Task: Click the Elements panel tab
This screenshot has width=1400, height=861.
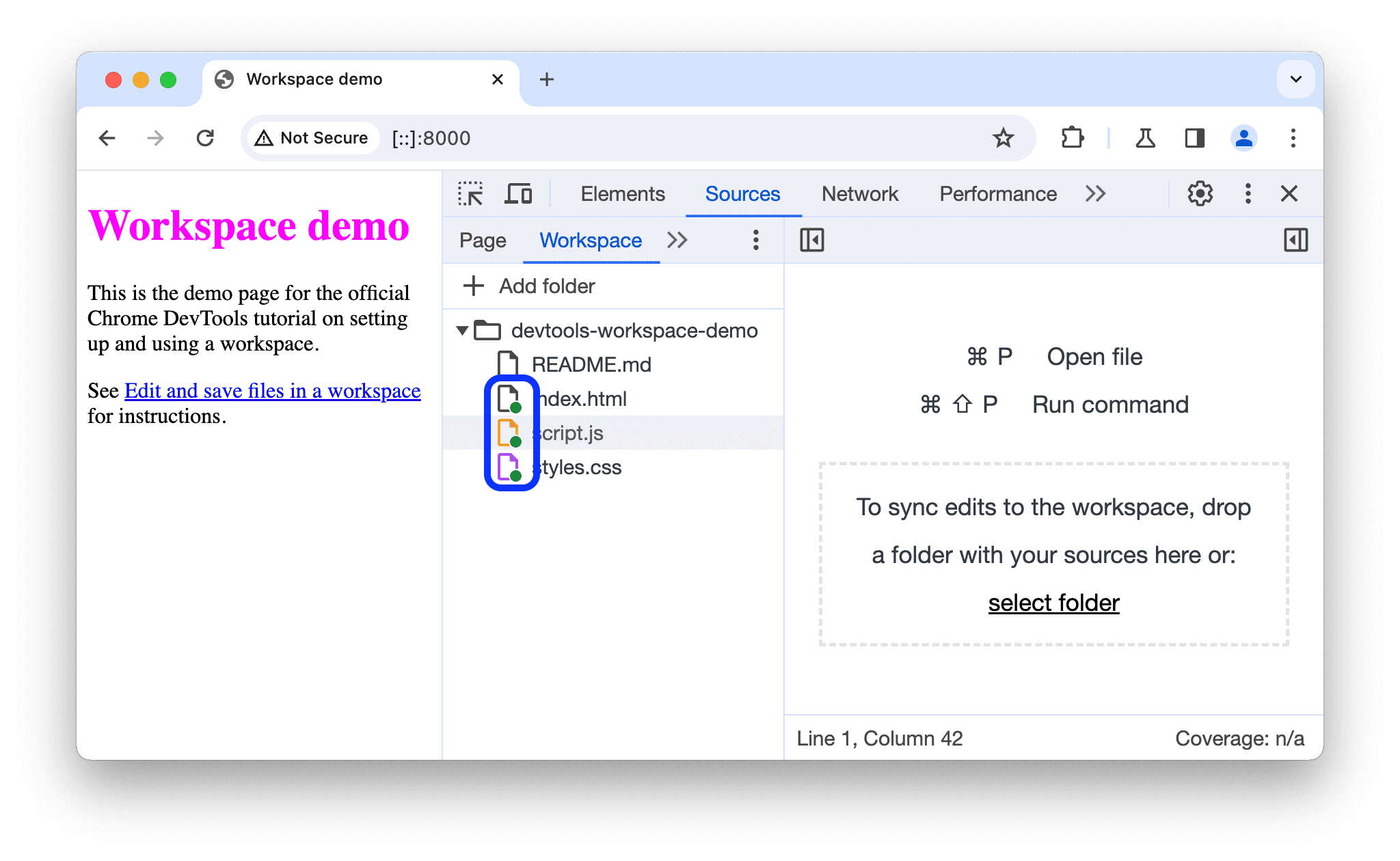Action: 619,194
